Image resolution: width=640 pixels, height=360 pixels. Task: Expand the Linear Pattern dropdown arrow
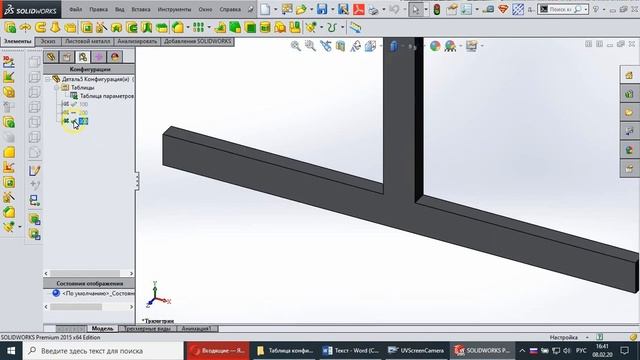click(209, 27)
